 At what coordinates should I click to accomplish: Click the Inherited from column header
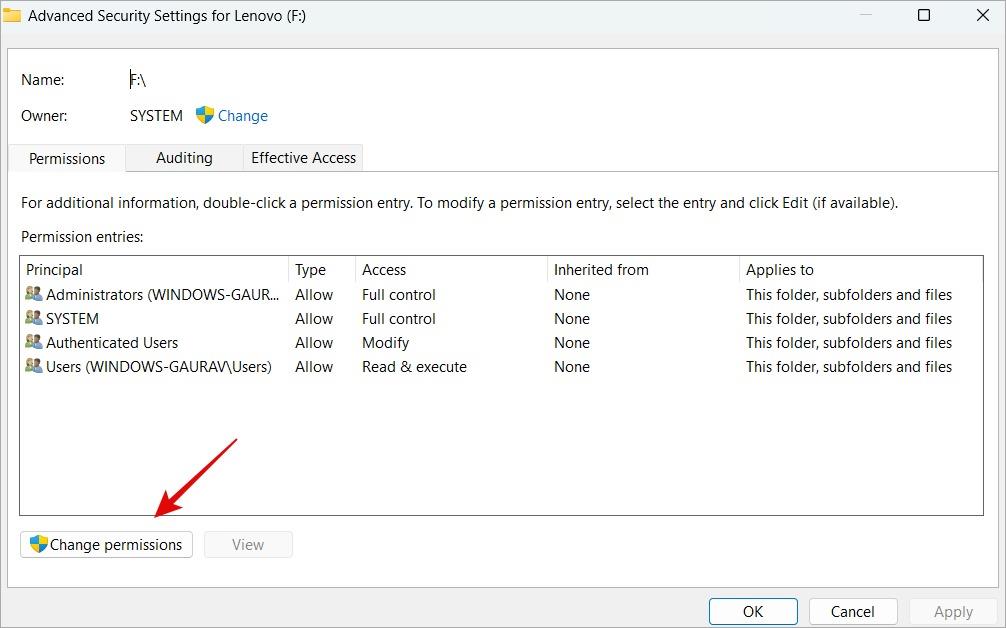pyautogui.click(x=642, y=269)
